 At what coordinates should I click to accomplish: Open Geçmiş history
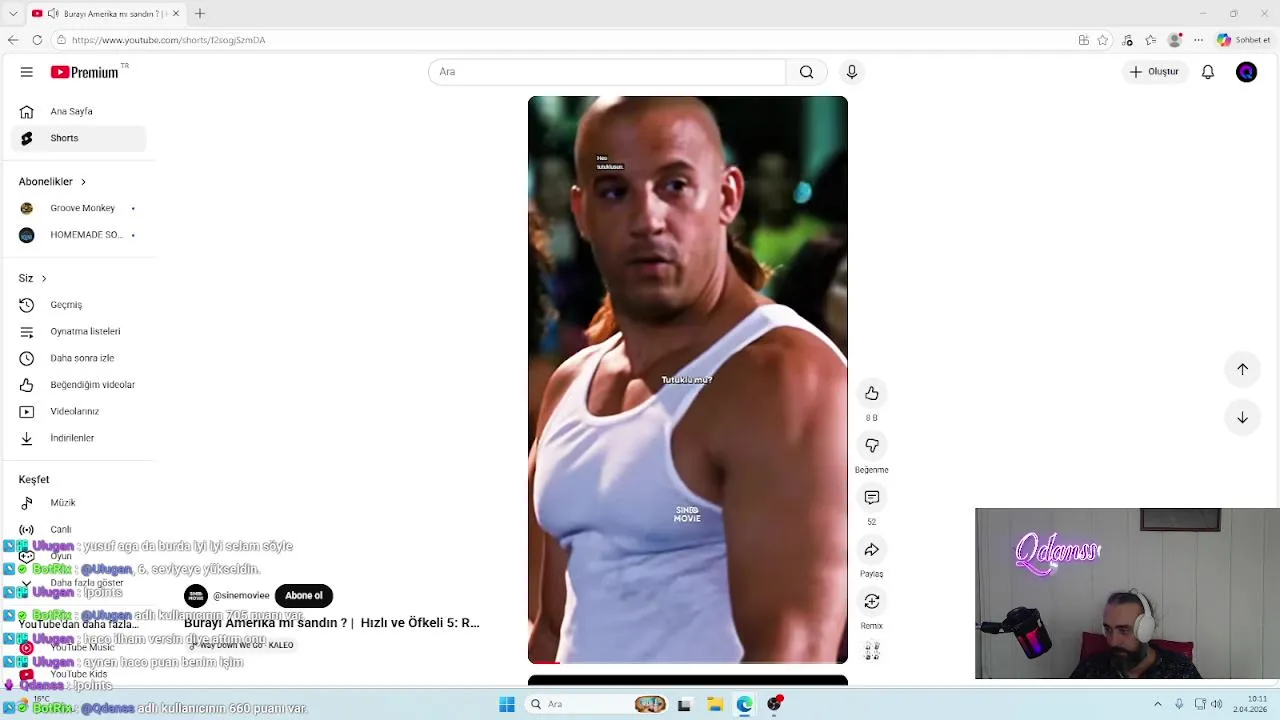(78, 304)
